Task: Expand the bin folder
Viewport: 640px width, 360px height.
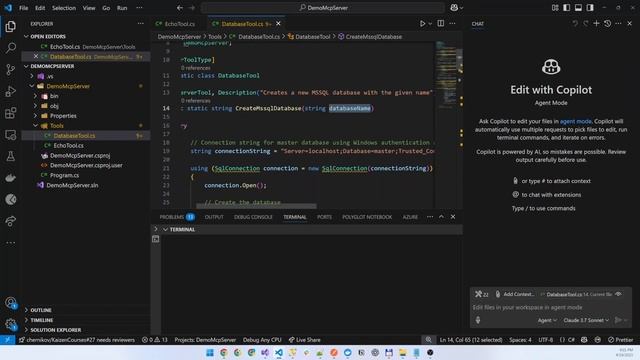Action: pyautogui.click(x=36, y=96)
